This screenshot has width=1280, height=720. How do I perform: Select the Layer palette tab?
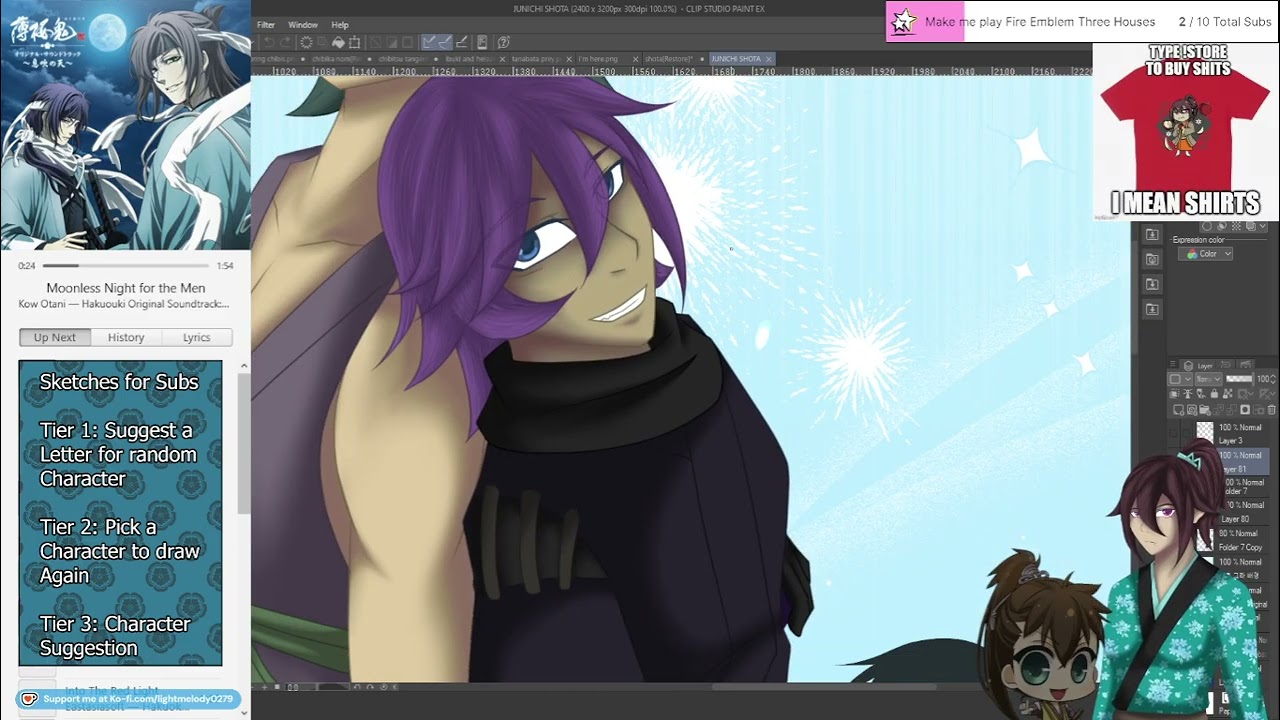[1198, 366]
